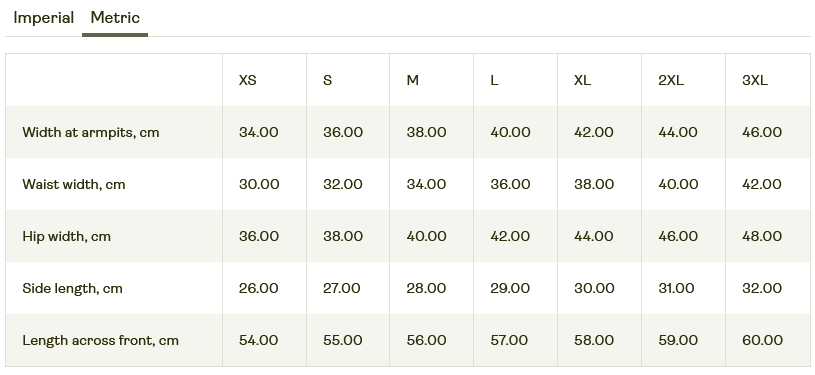Click the 58.00 front length for XL
Screen dimensions: 815x375
pos(594,340)
